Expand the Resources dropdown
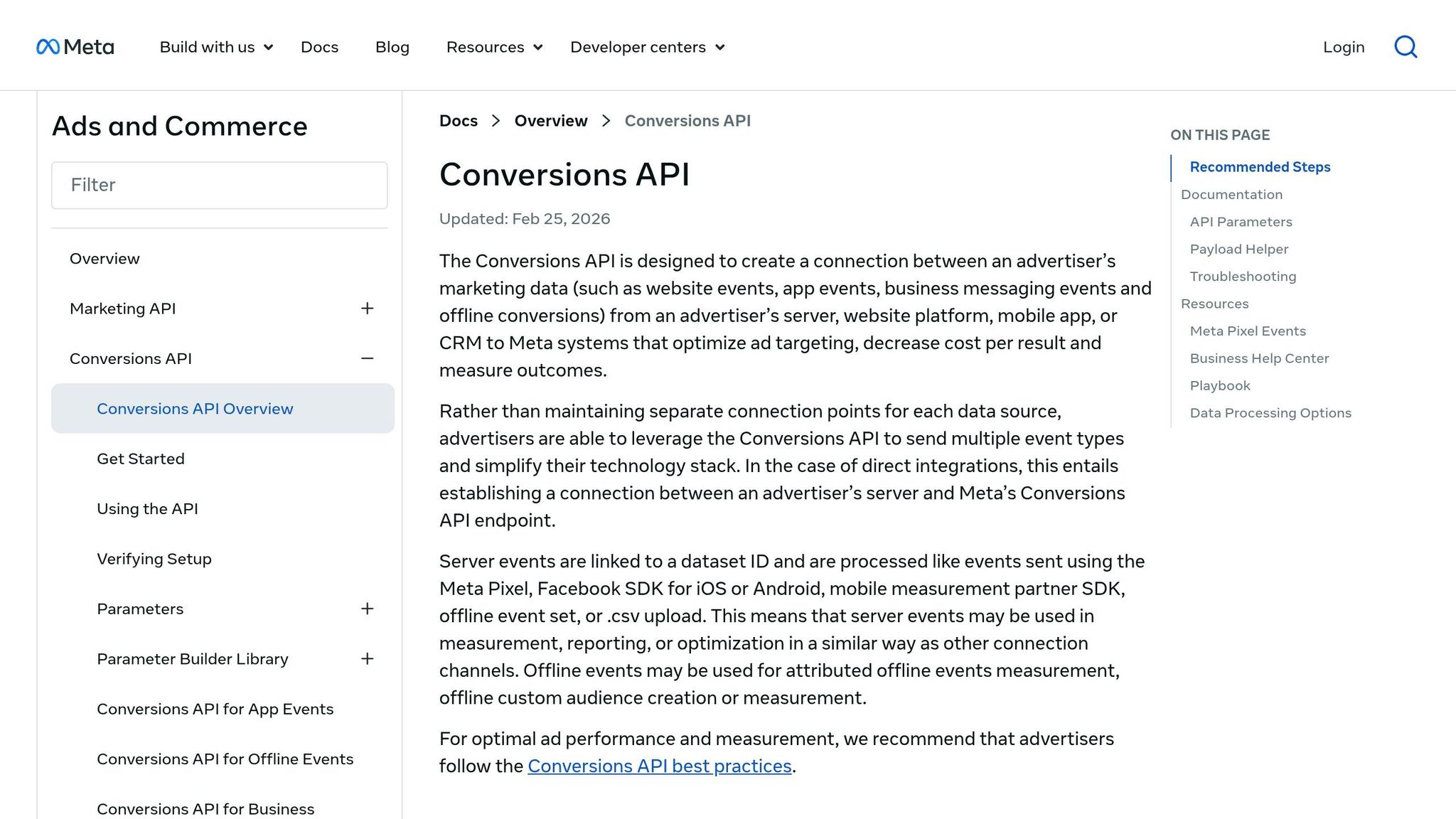Viewport: 1456px width, 819px height. click(x=494, y=47)
